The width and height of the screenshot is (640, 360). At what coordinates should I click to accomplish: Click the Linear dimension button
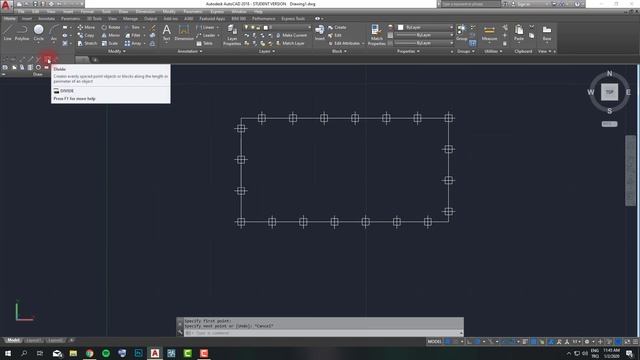(205, 27)
